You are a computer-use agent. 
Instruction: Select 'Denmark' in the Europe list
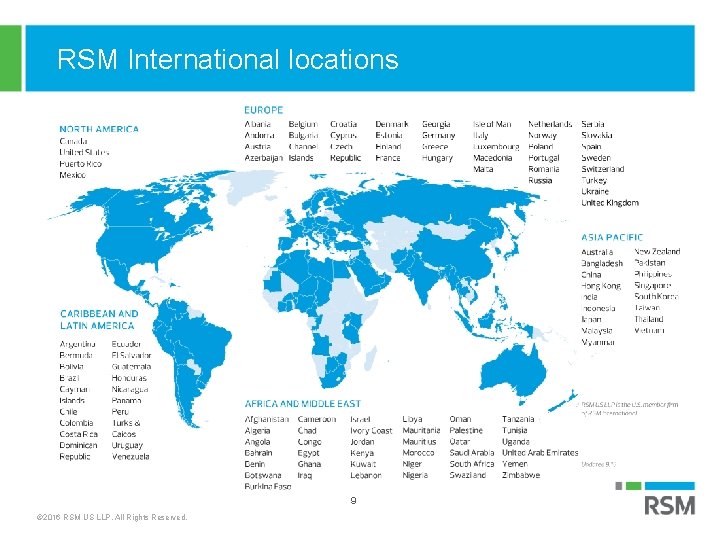(x=392, y=124)
